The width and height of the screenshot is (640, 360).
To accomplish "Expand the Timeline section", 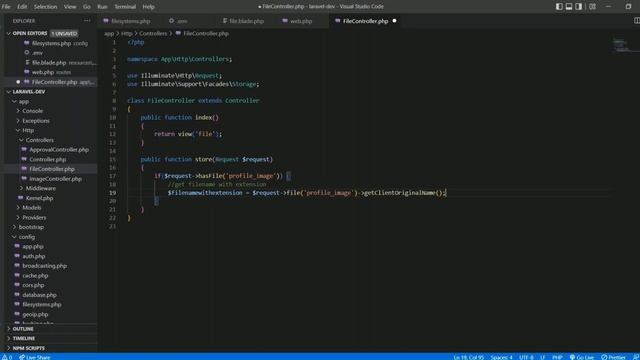I will pos(24,338).
